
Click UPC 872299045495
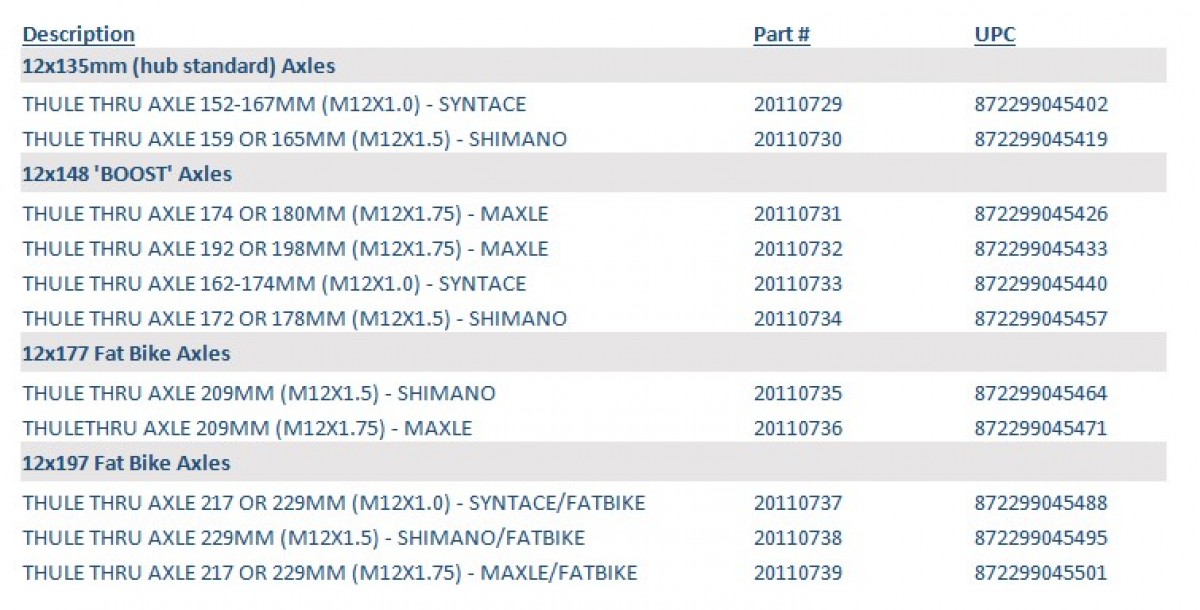tap(1041, 539)
